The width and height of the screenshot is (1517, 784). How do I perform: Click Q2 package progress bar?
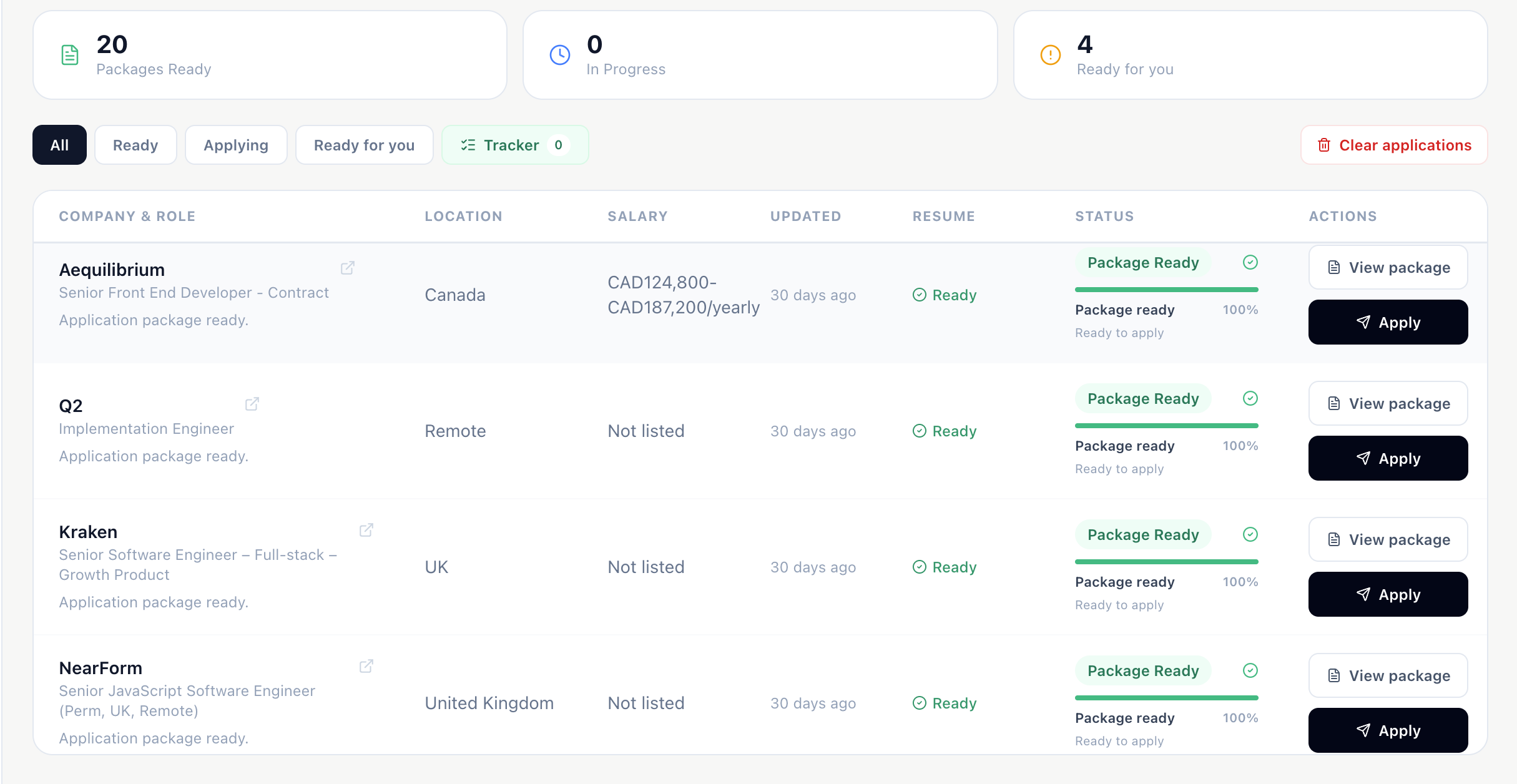[x=1166, y=426]
